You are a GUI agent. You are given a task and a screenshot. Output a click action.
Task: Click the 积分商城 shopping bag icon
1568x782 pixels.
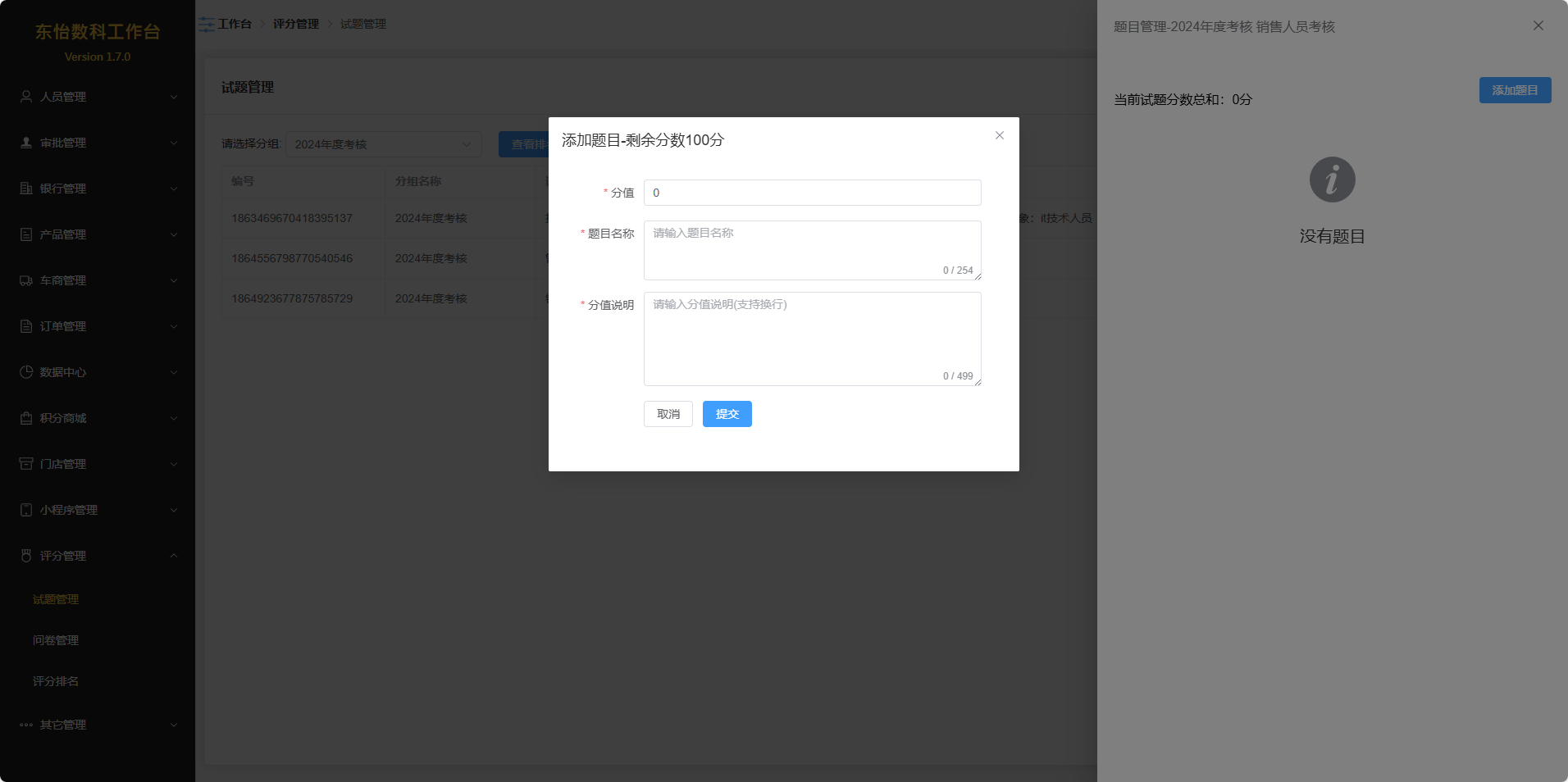[26, 418]
